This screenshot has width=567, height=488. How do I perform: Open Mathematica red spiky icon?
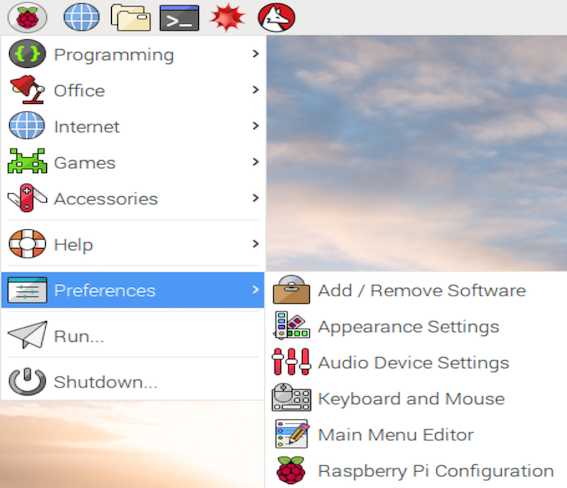click(227, 17)
